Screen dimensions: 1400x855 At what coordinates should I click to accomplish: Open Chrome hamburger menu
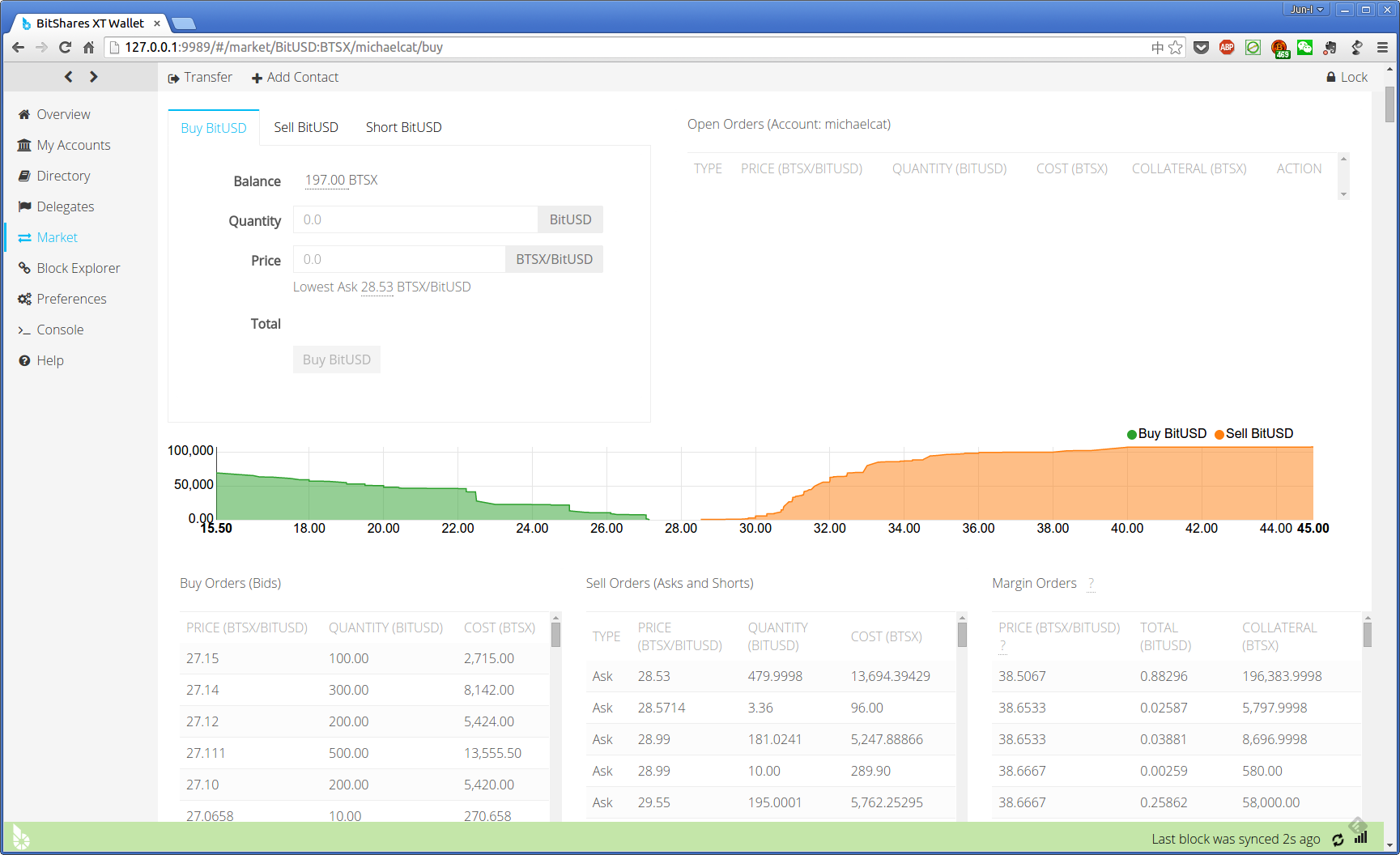pos(1382,47)
